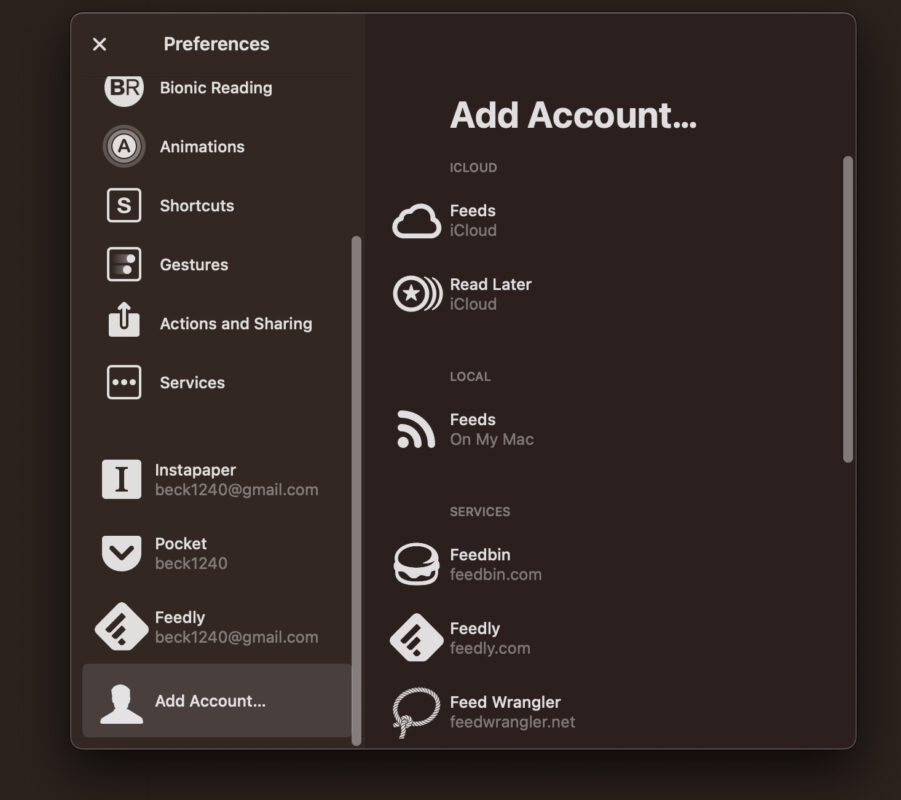
Task: Select Animations in the sidebar
Action: click(202, 147)
